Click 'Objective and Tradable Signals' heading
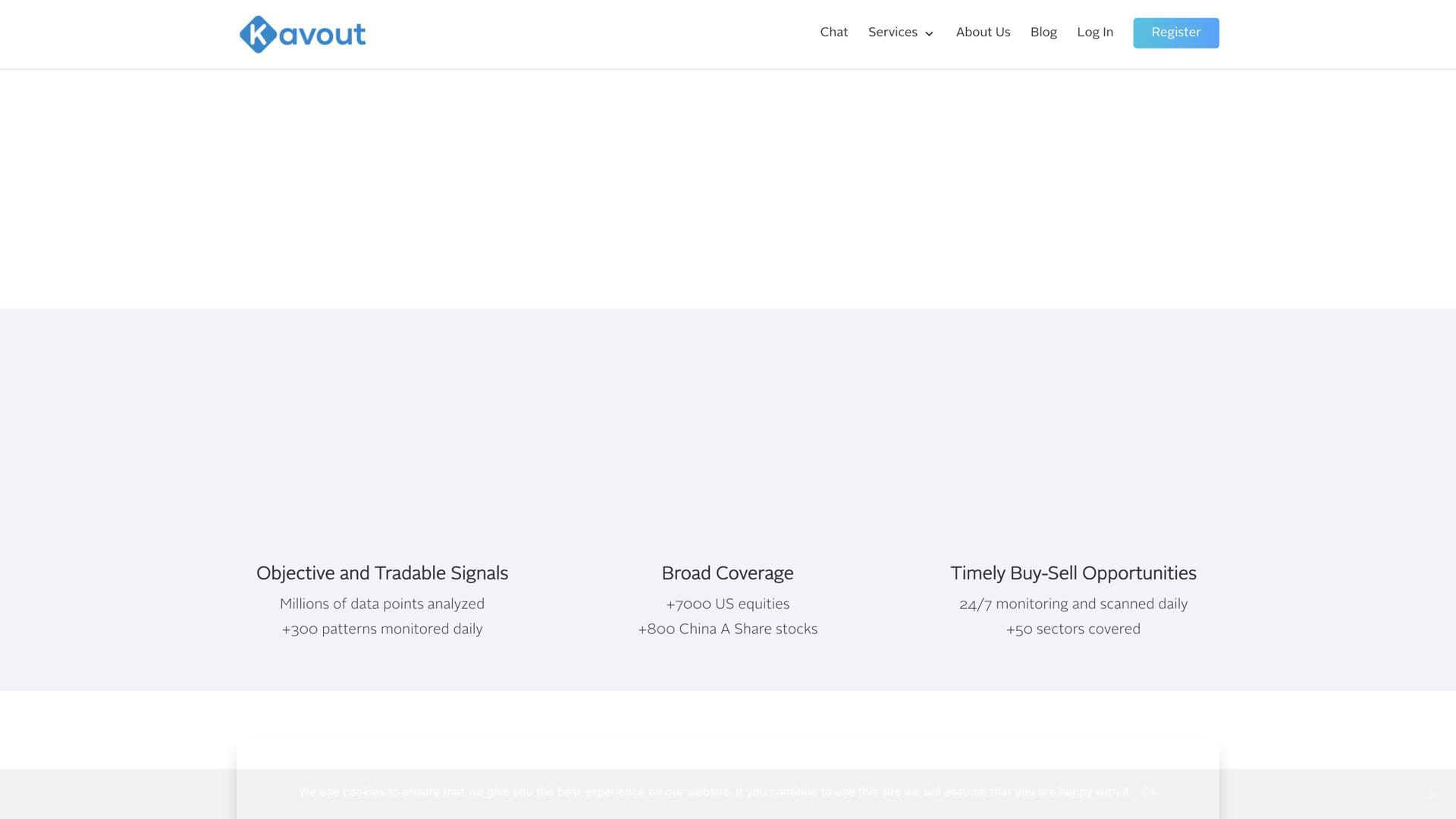The width and height of the screenshot is (1456, 819). pyautogui.click(x=382, y=573)
